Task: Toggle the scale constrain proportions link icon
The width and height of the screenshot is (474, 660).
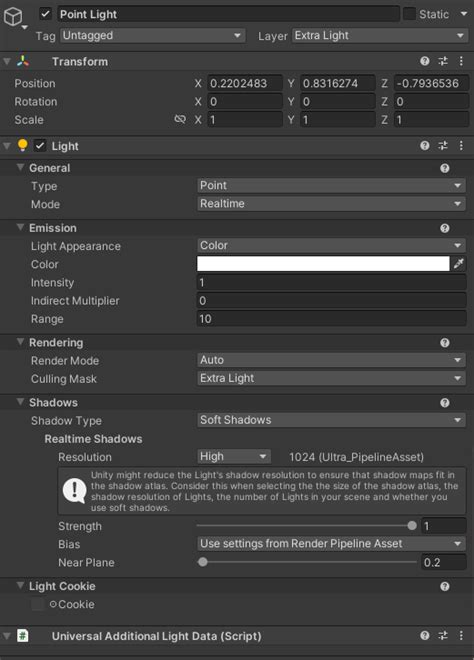Action: click(180, 120)
